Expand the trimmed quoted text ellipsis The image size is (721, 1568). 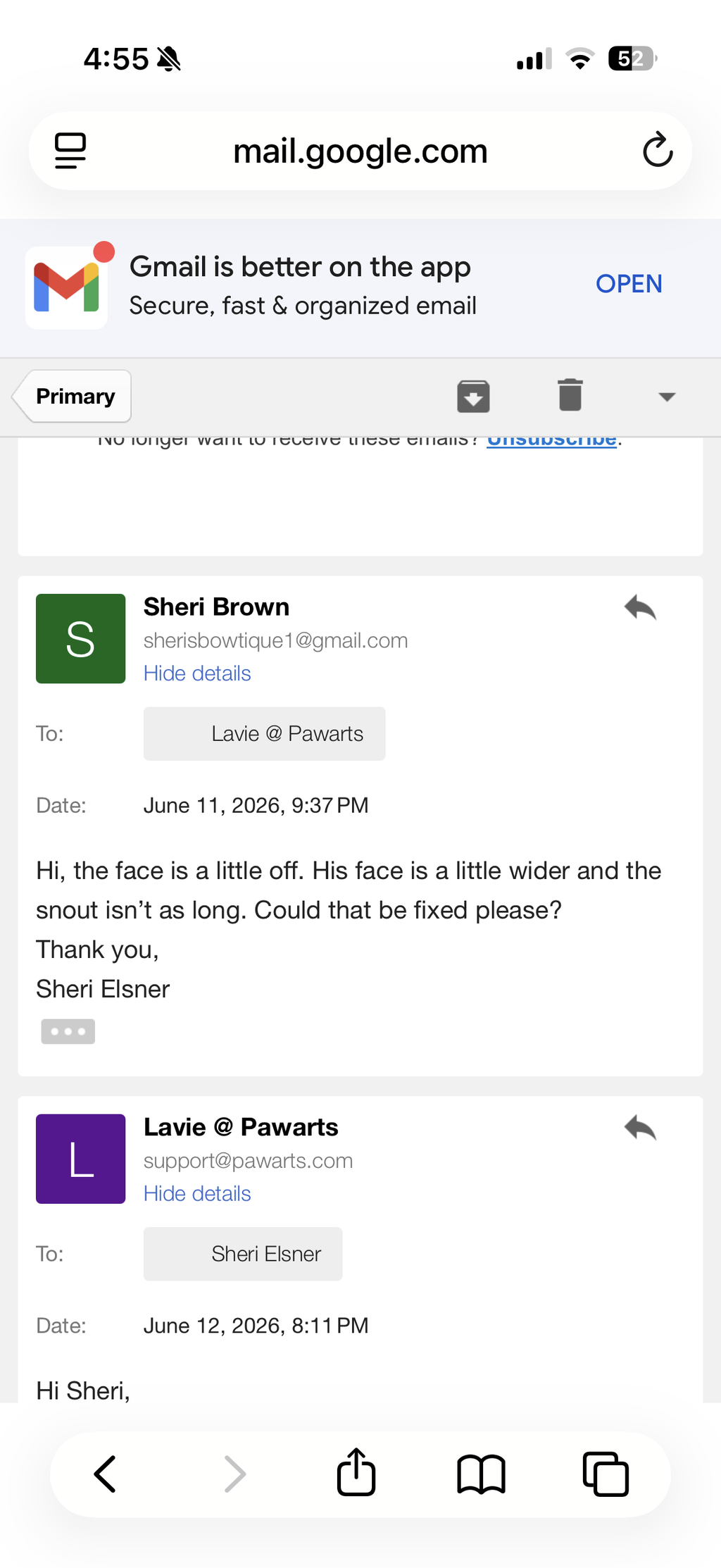[x=68, y=1031]
